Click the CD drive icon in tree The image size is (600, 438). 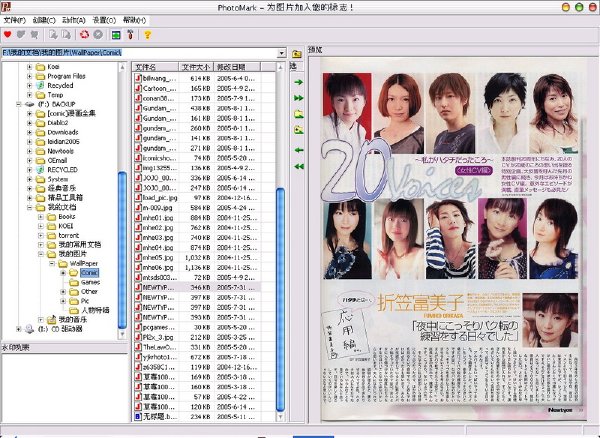point(29,329)
